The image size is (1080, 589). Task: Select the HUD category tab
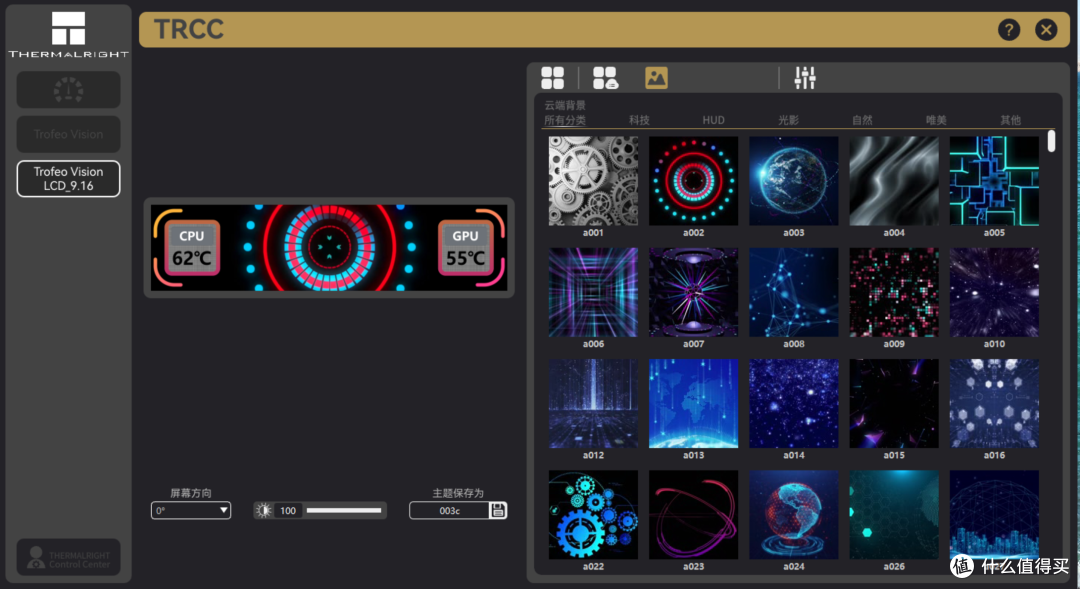[x=714, y=120]
